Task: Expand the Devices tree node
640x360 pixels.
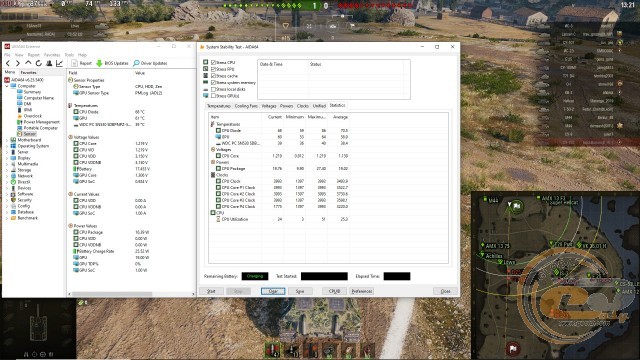Action: 7,188
